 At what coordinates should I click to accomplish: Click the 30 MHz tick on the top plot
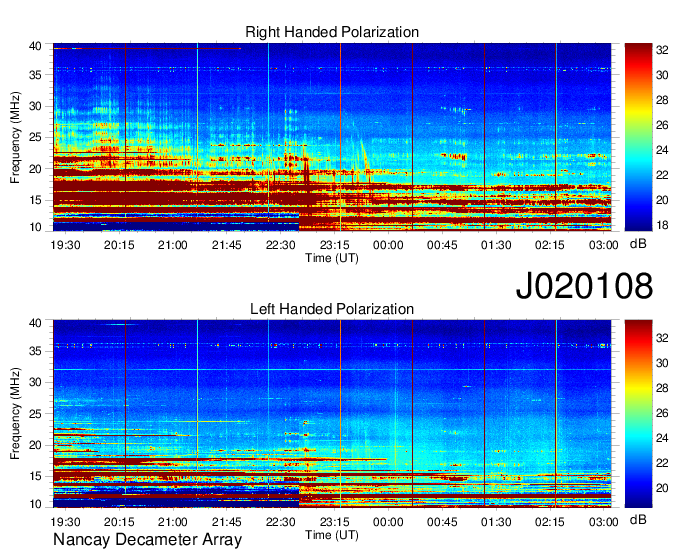35,106
